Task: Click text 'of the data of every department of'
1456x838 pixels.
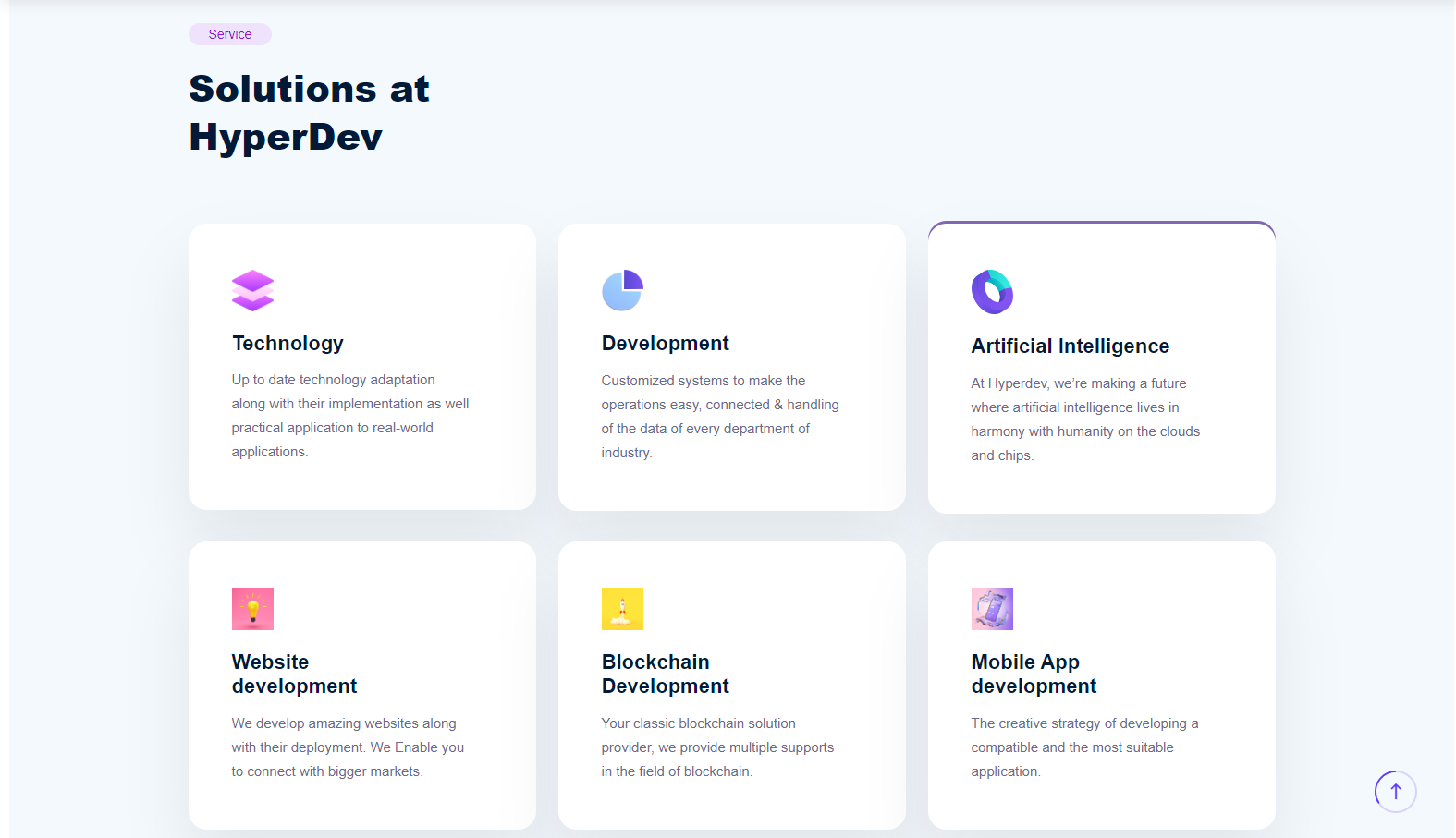Action: [x=705, y=429]
